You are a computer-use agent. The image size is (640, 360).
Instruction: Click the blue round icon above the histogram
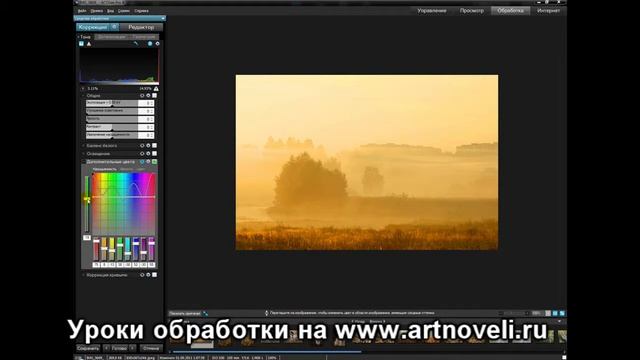coord(150,44)
